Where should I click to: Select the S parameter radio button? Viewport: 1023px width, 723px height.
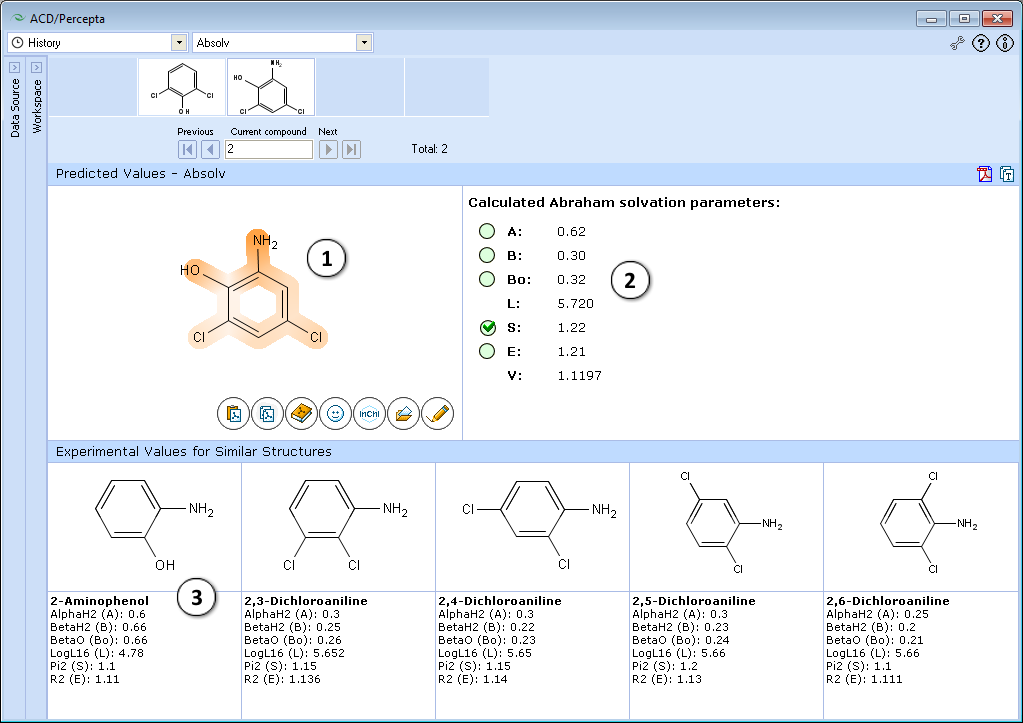click(x=487, y=328)
